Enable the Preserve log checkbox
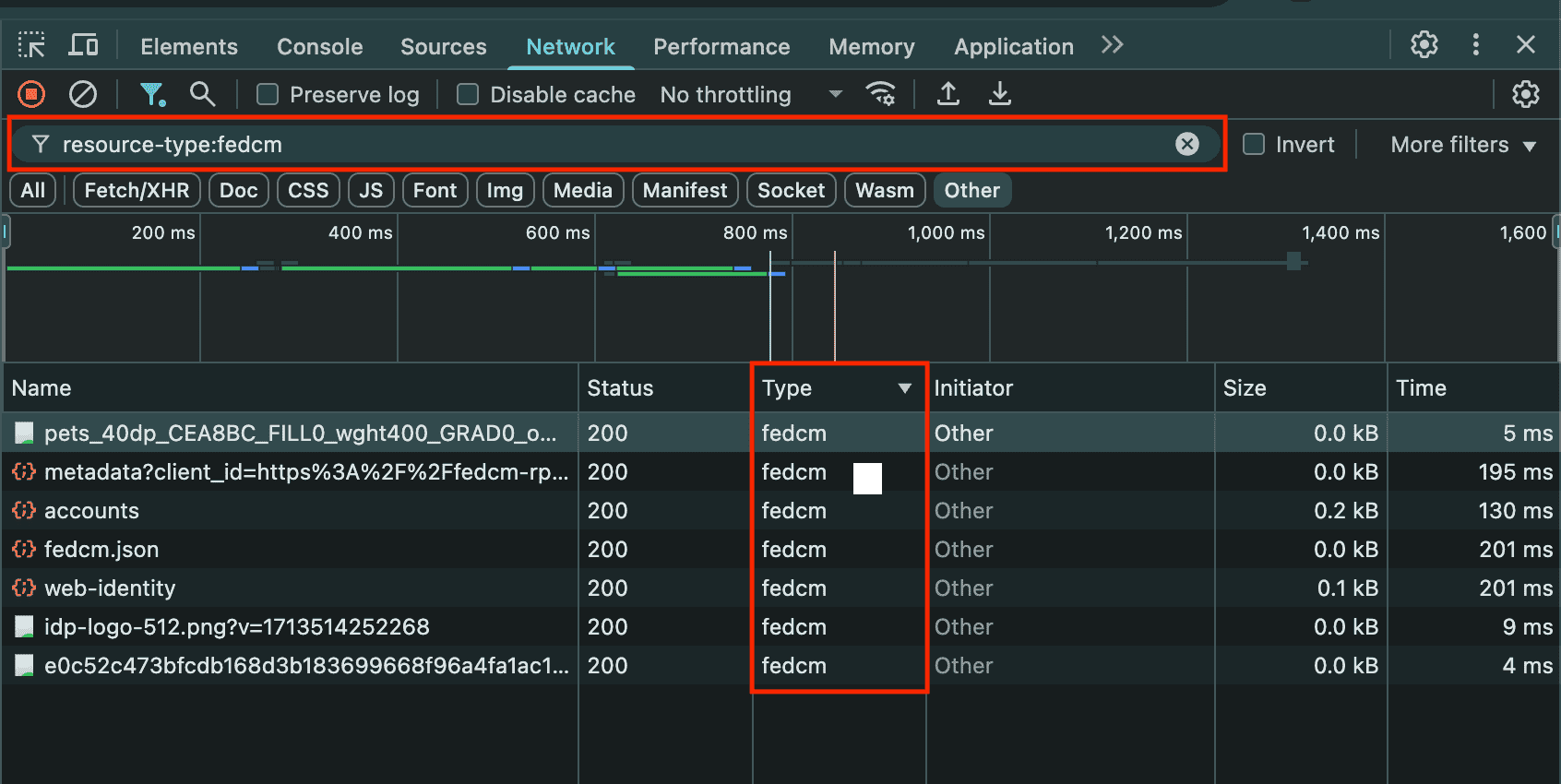 click(268, 95)
